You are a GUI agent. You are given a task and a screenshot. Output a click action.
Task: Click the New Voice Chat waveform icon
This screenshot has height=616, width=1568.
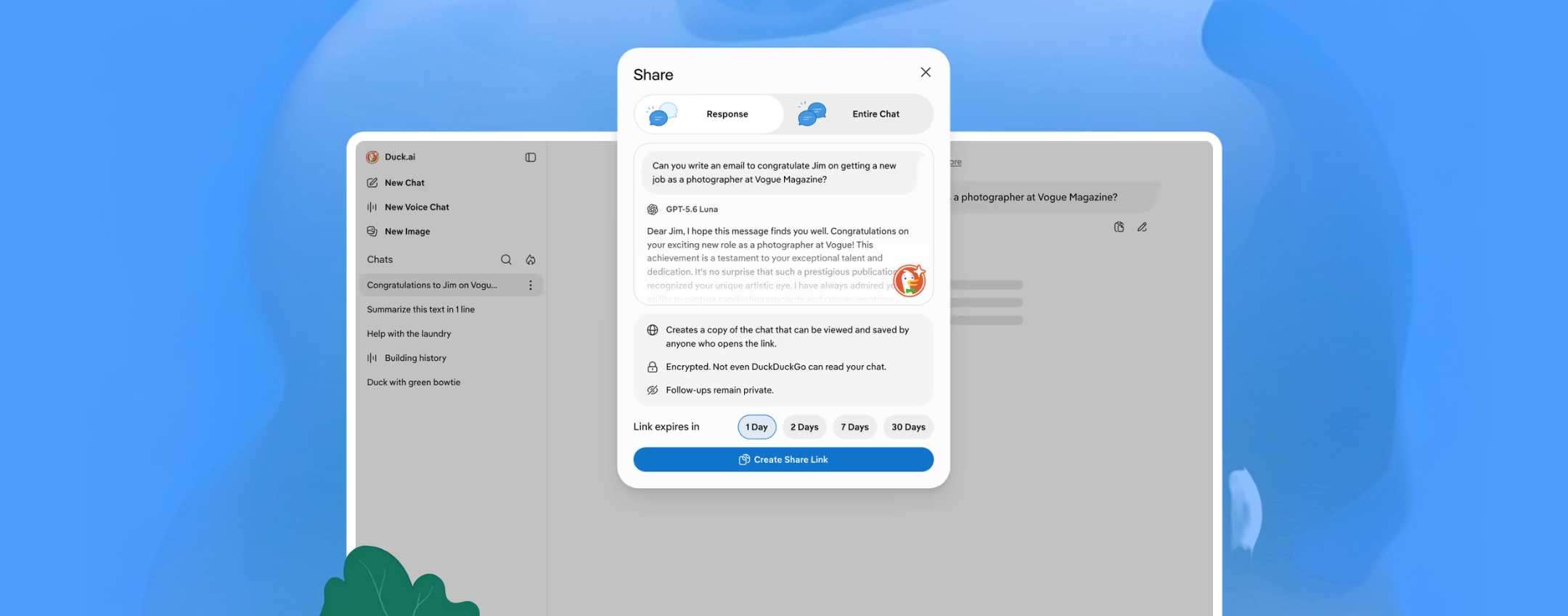click(372, 207)
